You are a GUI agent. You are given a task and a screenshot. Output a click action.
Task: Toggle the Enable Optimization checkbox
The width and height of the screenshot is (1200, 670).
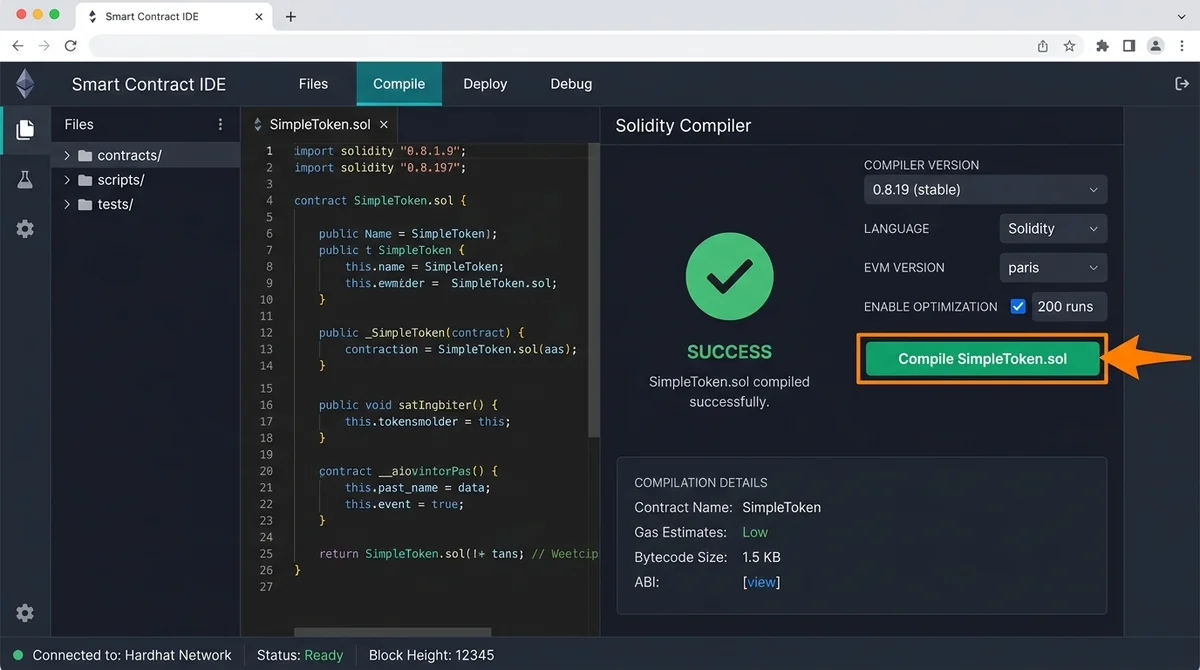click(x=1018, y=307)
